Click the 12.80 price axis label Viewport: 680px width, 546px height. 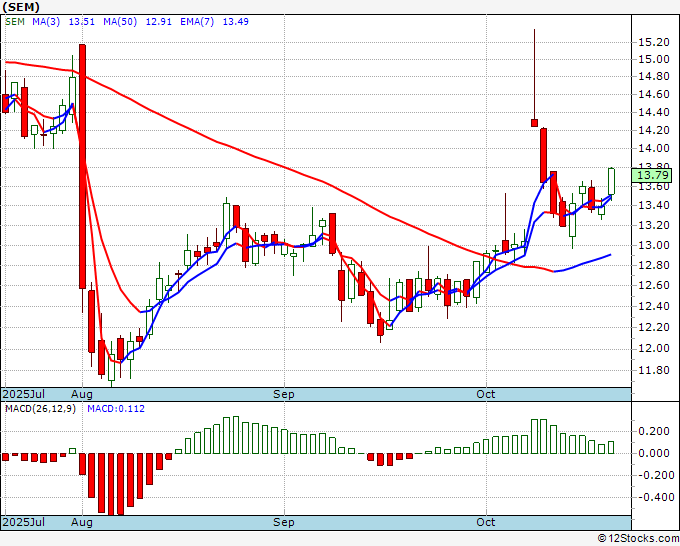coord(654,265)
